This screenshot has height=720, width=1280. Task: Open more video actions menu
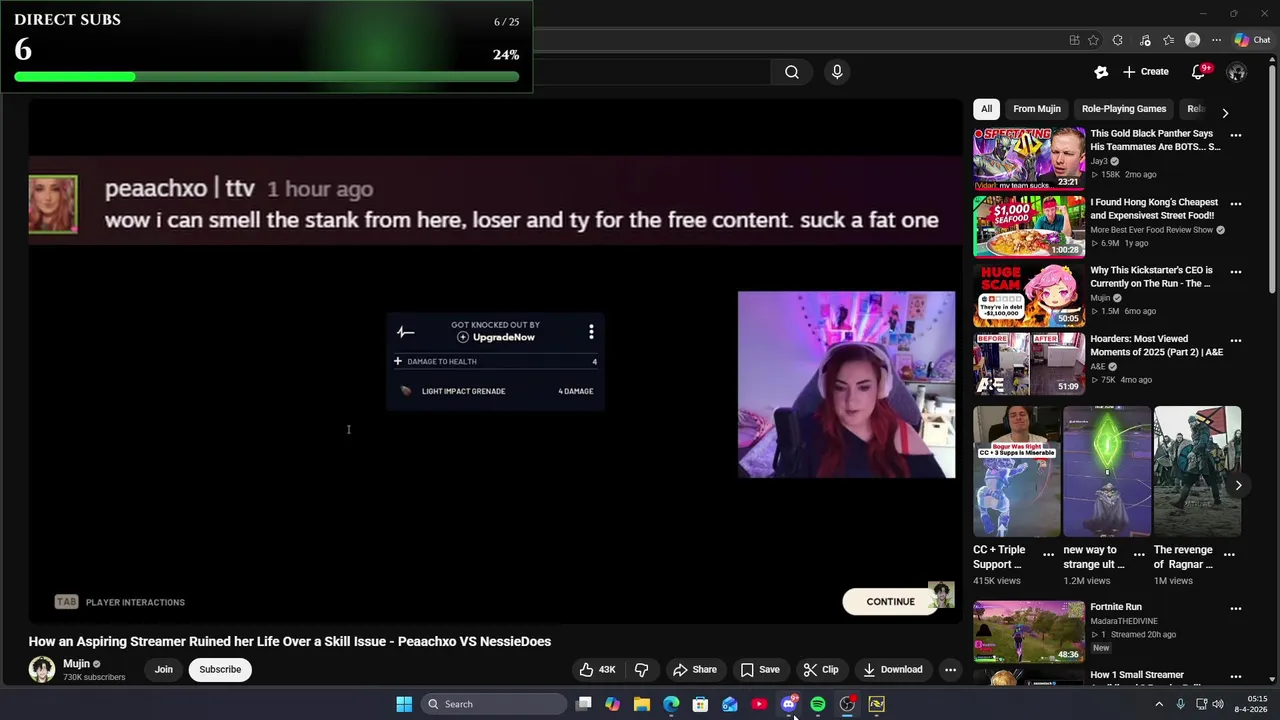(x=950, y=670)
